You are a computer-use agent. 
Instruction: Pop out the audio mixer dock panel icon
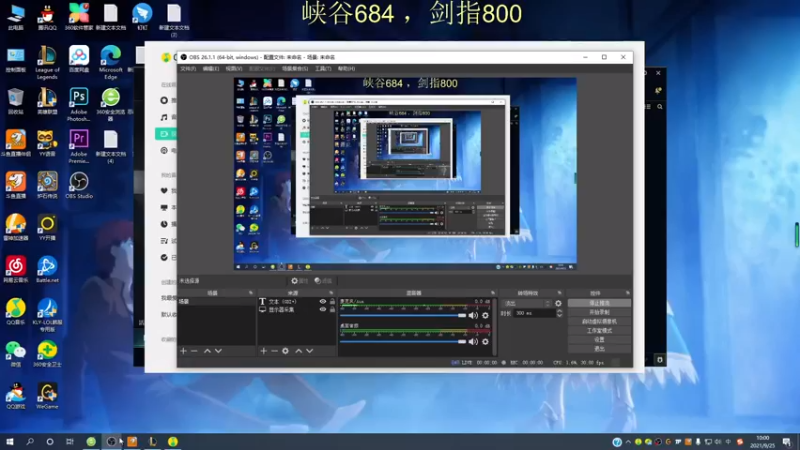[x=493, y=293]
